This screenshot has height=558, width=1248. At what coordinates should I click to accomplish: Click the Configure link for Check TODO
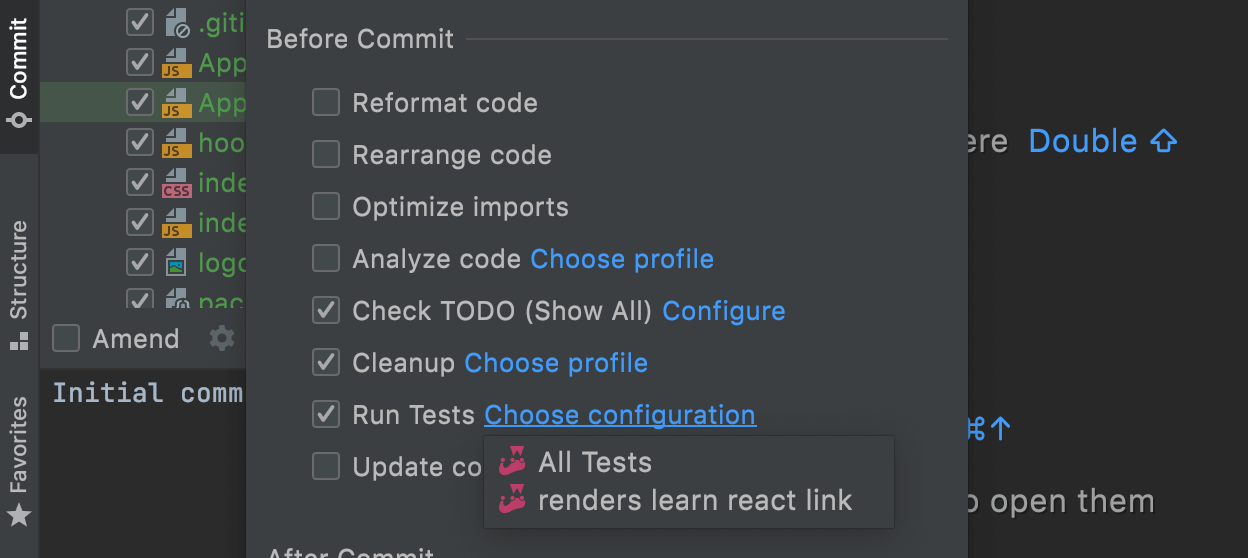click(724, 311)
